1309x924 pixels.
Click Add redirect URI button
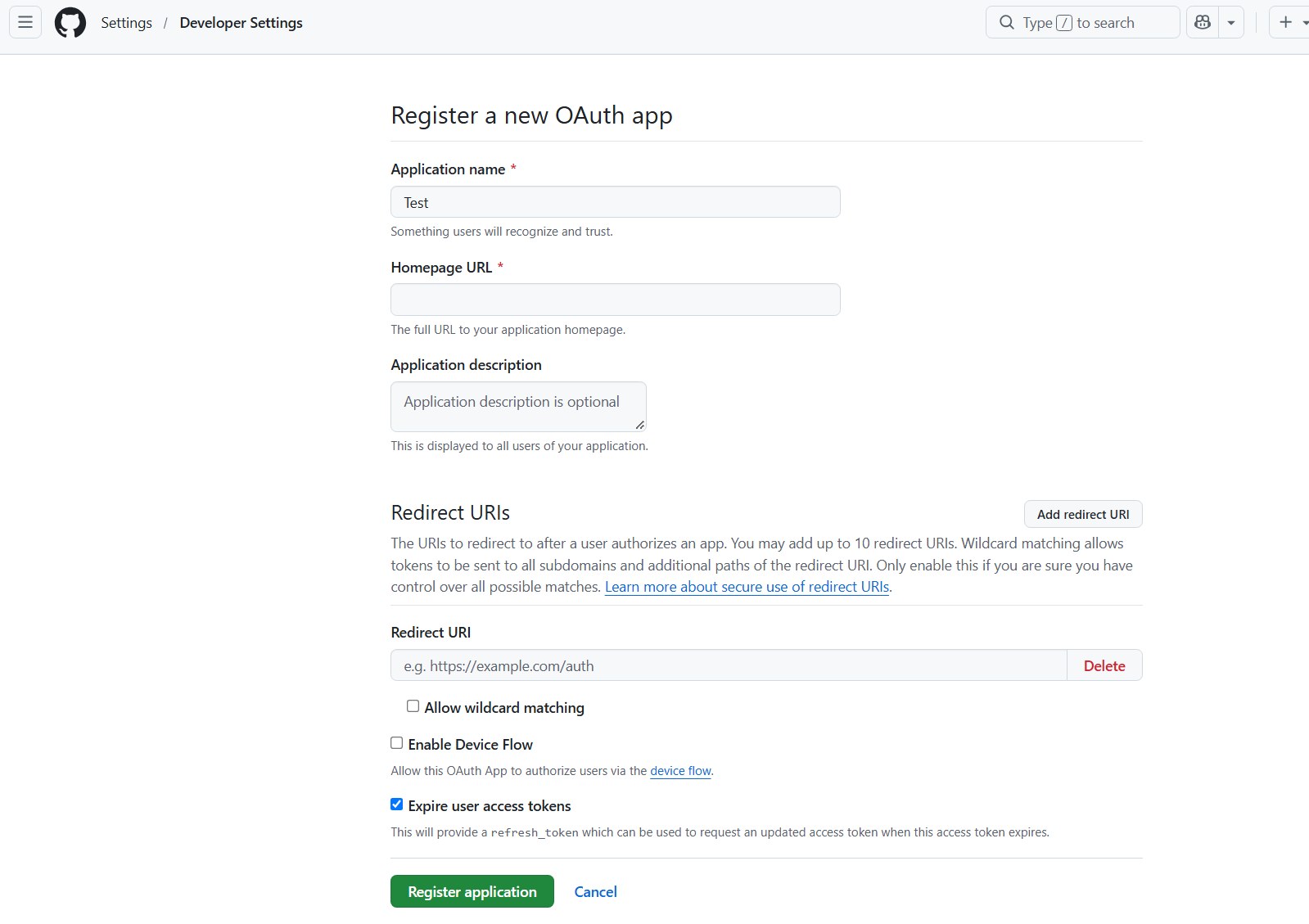pyautogui.click(x=1083, y=514)
